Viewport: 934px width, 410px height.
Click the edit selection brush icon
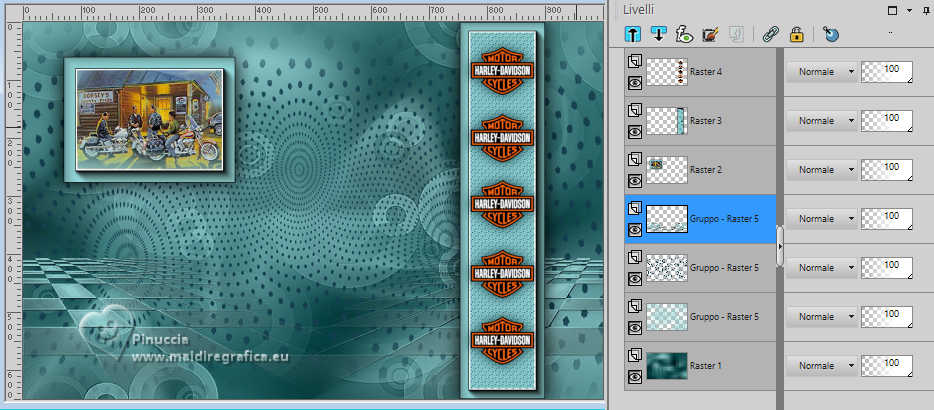click(710, 35)
